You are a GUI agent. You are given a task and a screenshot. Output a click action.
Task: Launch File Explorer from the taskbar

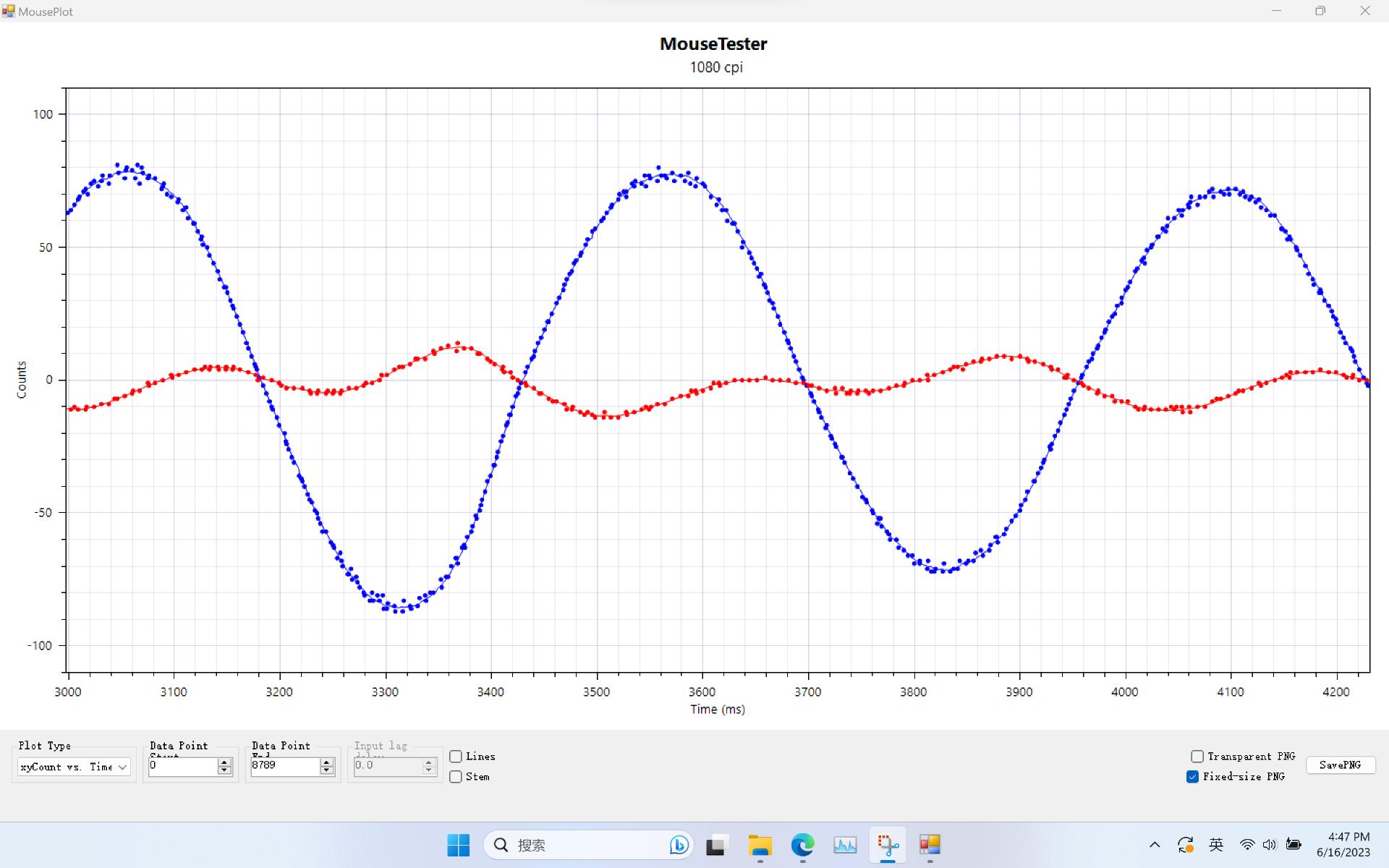(760, 845)
